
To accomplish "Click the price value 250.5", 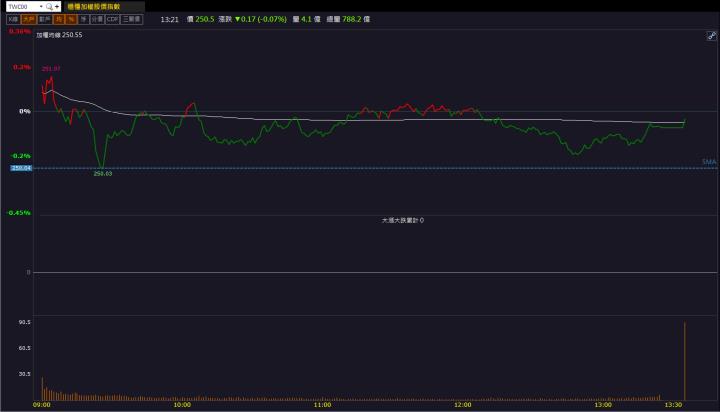I will pyautogui.click(x=205, y=19).
